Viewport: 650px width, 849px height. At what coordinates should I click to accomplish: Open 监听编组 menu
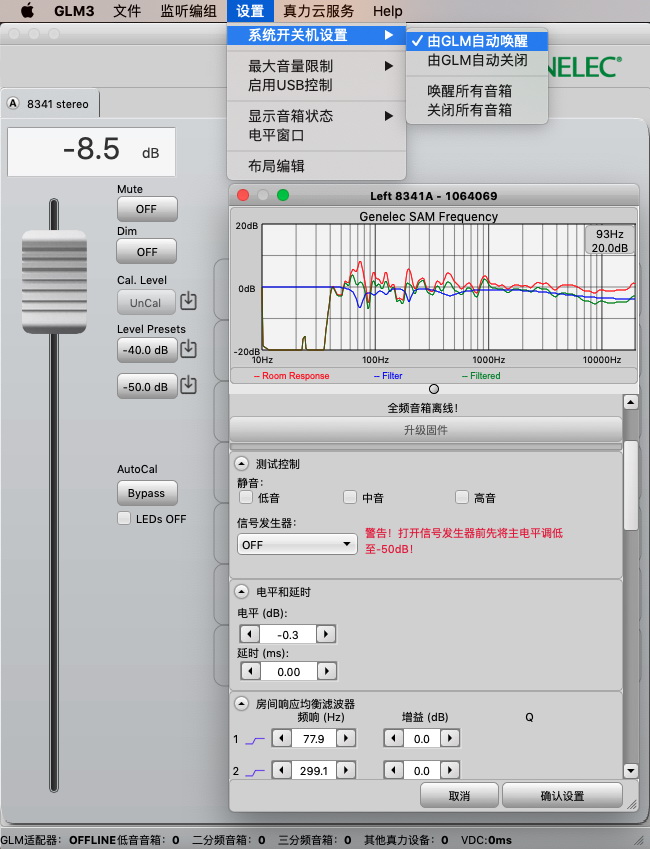(188, 11)
